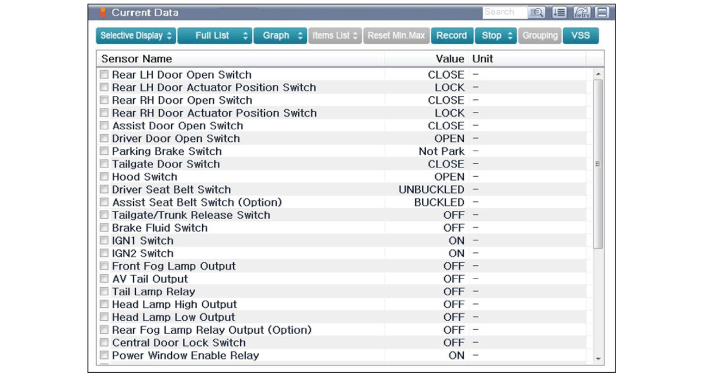Click the split window icon in title bar
Image resolution: width=703 pixels, height=377 pixels.
[x=602, y=13]
